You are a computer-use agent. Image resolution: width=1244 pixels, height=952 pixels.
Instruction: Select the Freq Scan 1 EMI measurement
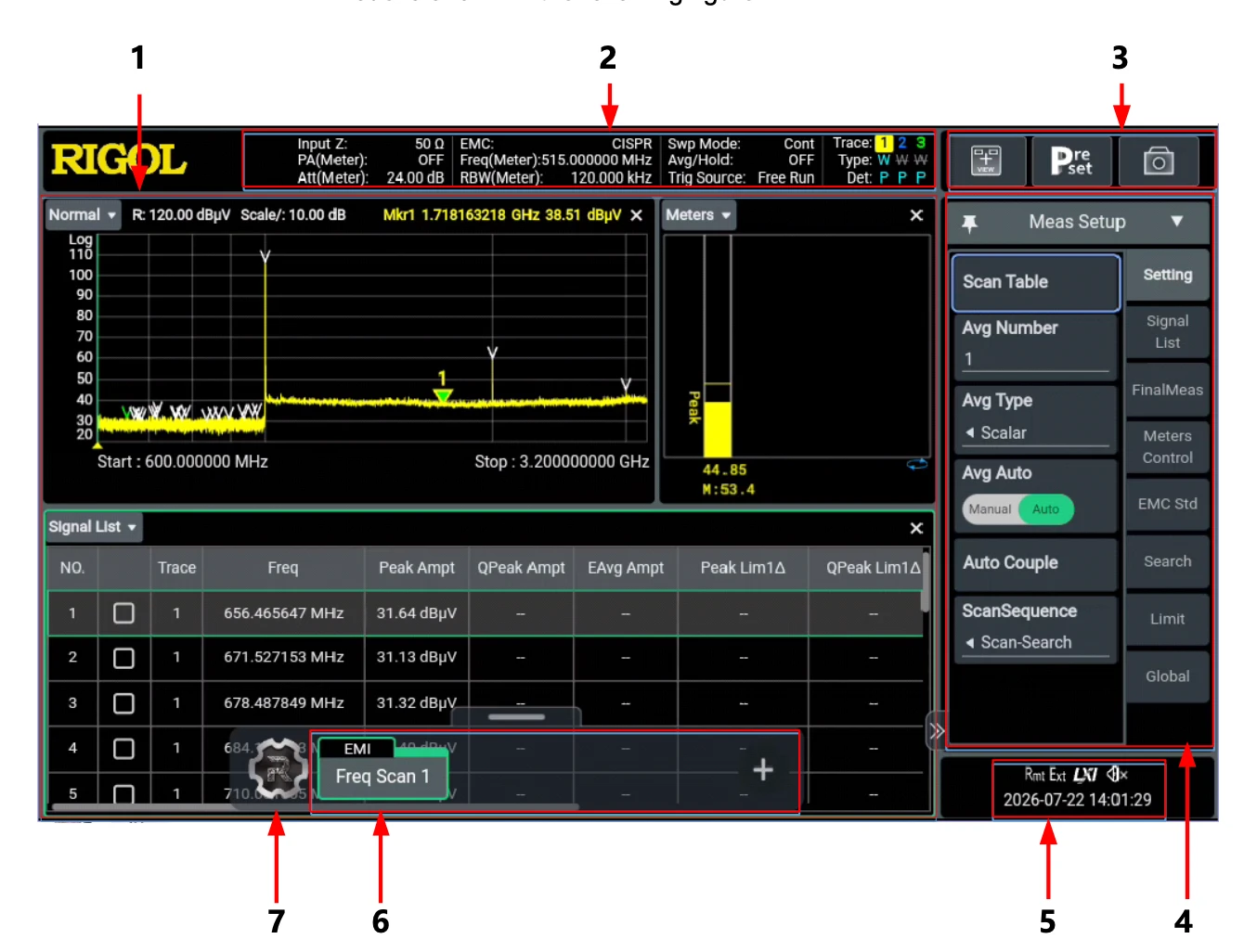(x=382, y=768)
